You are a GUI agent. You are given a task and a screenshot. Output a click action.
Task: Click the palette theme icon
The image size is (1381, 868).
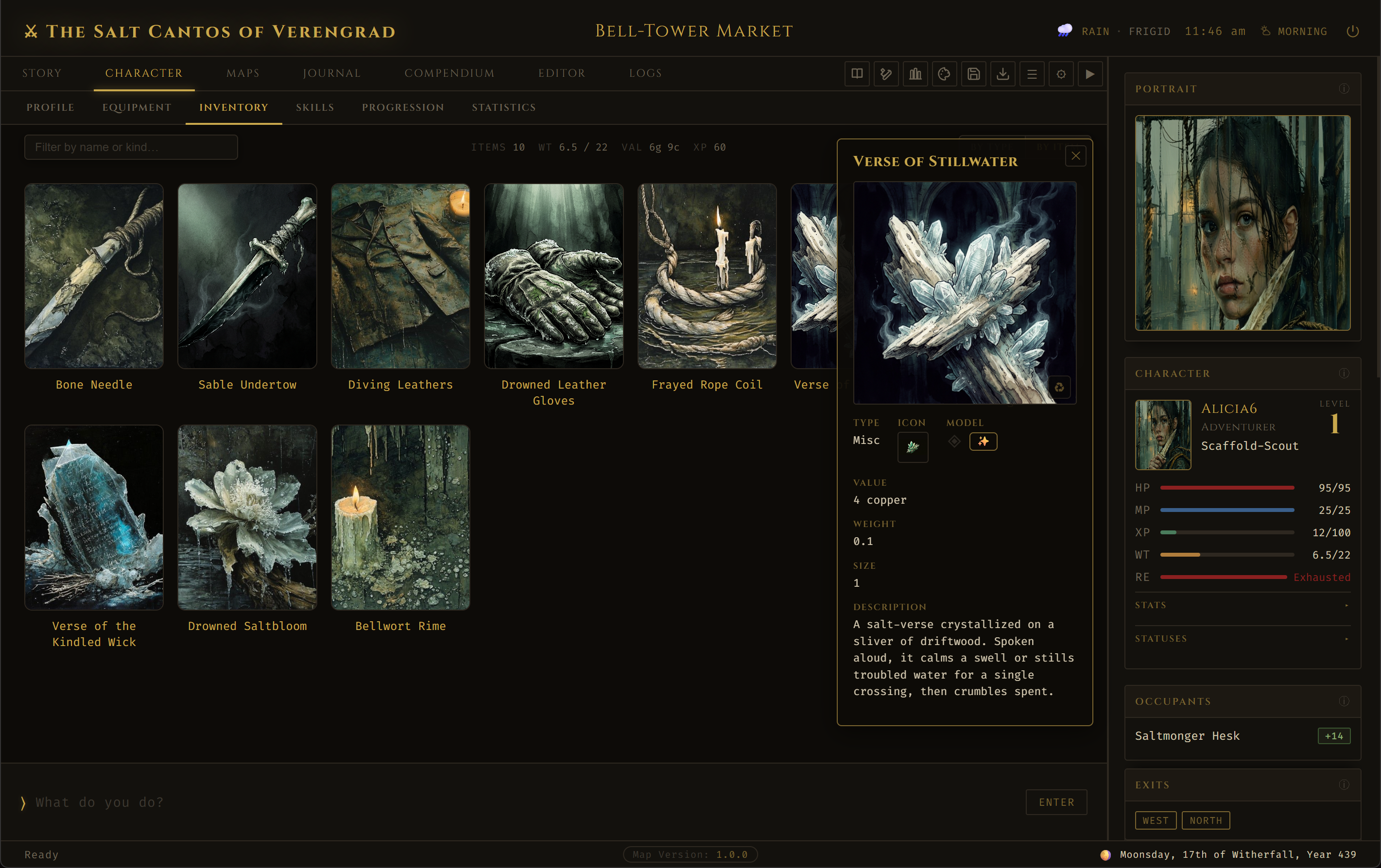point(945,74)
